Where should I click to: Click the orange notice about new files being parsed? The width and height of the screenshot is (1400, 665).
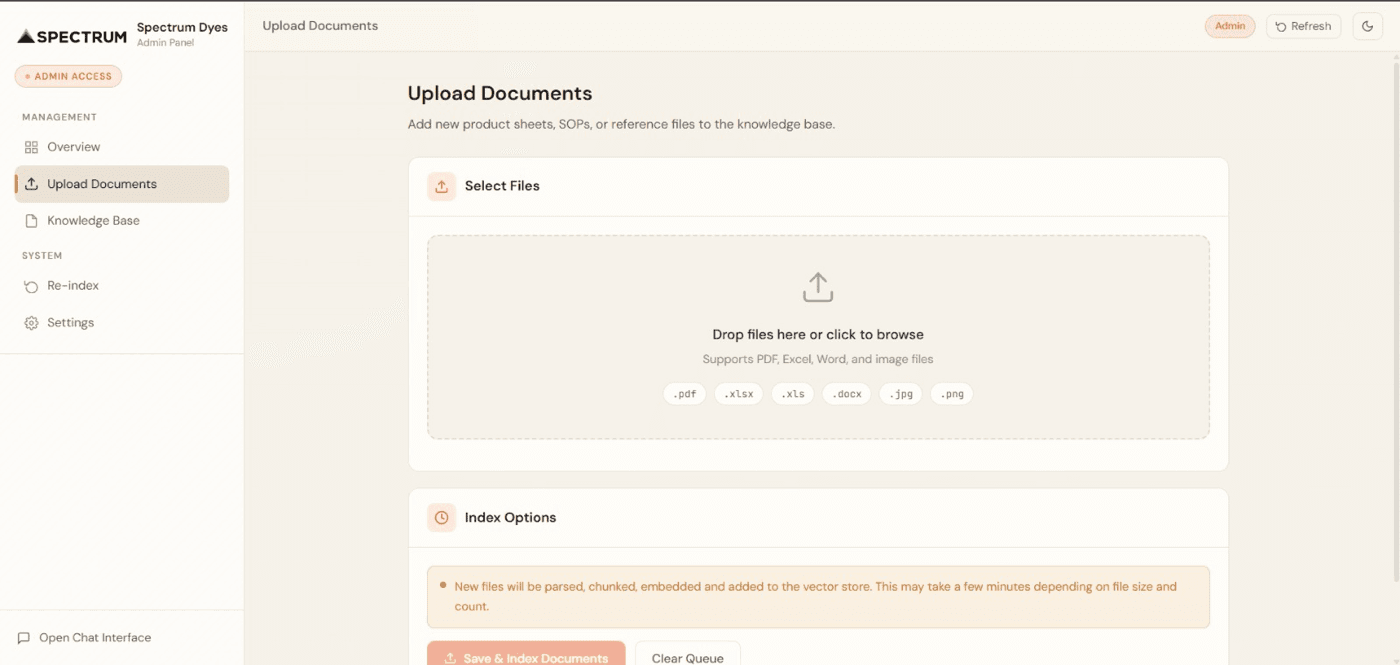pos(818,597)
